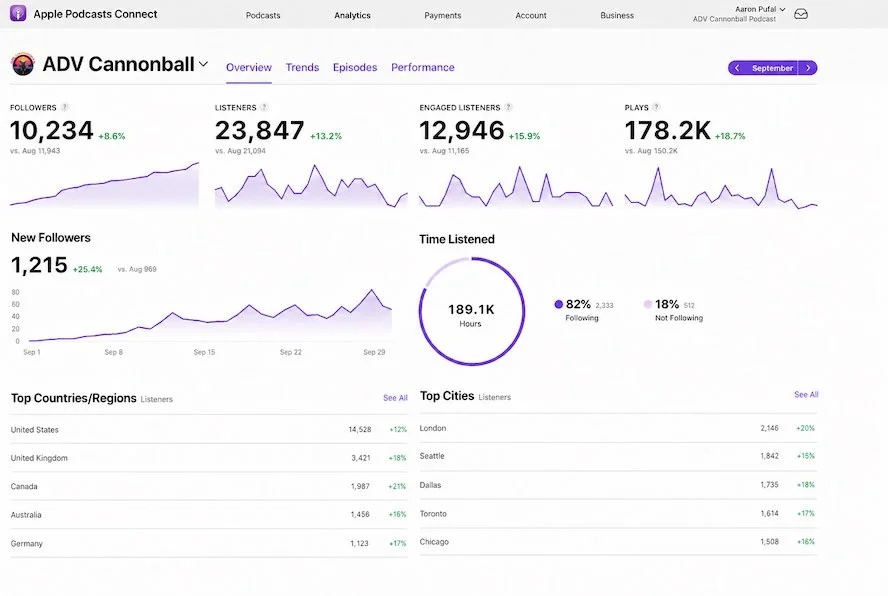Select the Australia row

click(209, 514)
